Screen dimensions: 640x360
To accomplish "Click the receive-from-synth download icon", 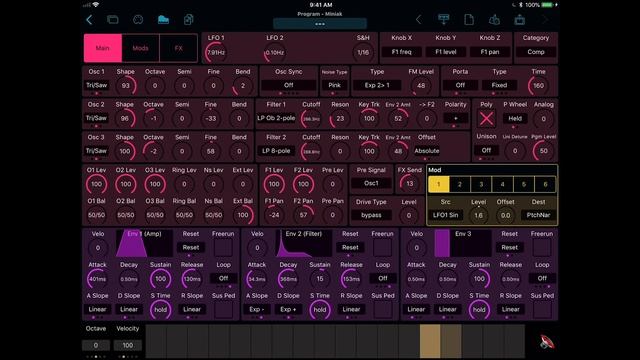I will tap(444, 20).
